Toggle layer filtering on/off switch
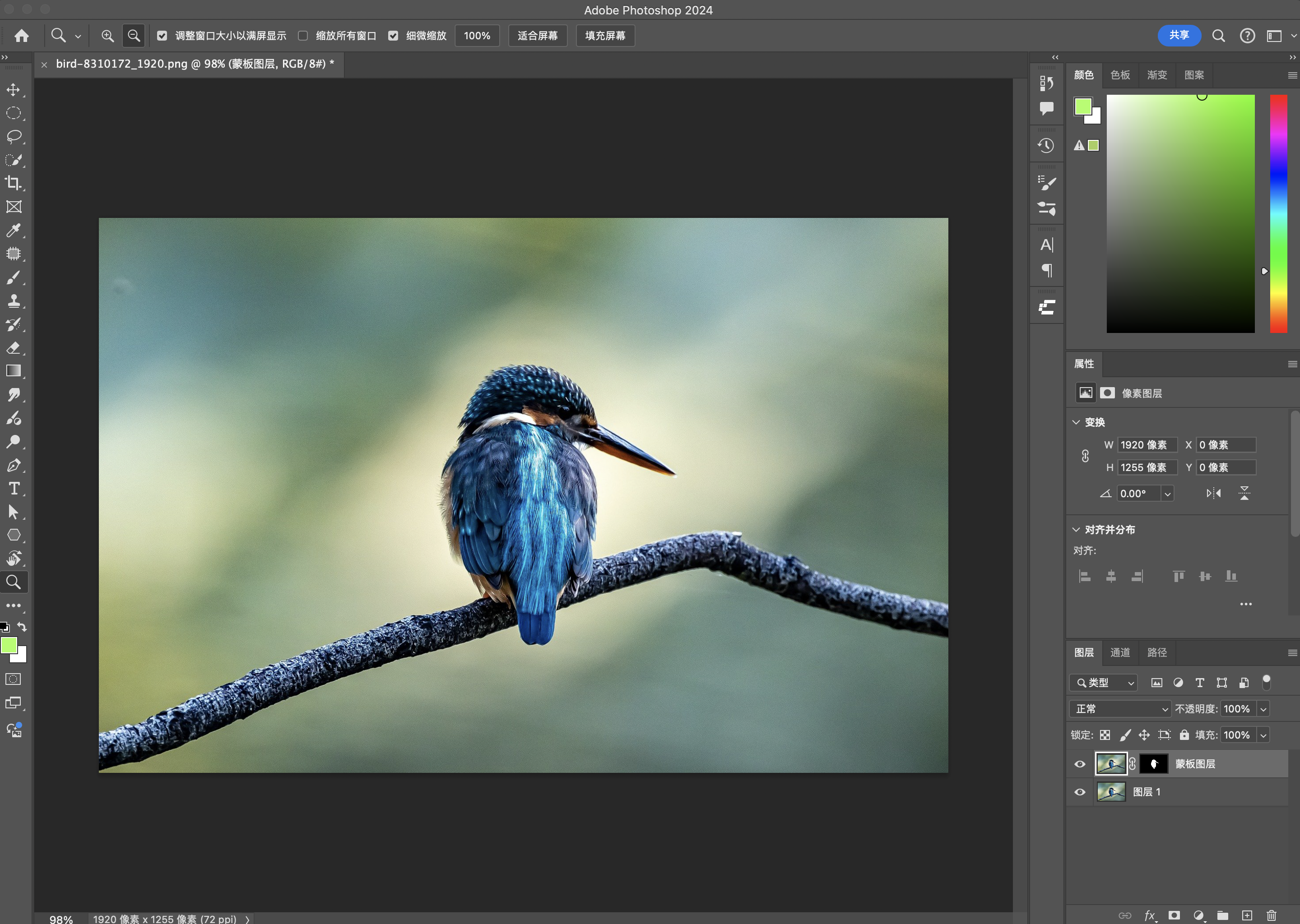This screenshot has width=1300, height=924. (x=1267, y=682)
